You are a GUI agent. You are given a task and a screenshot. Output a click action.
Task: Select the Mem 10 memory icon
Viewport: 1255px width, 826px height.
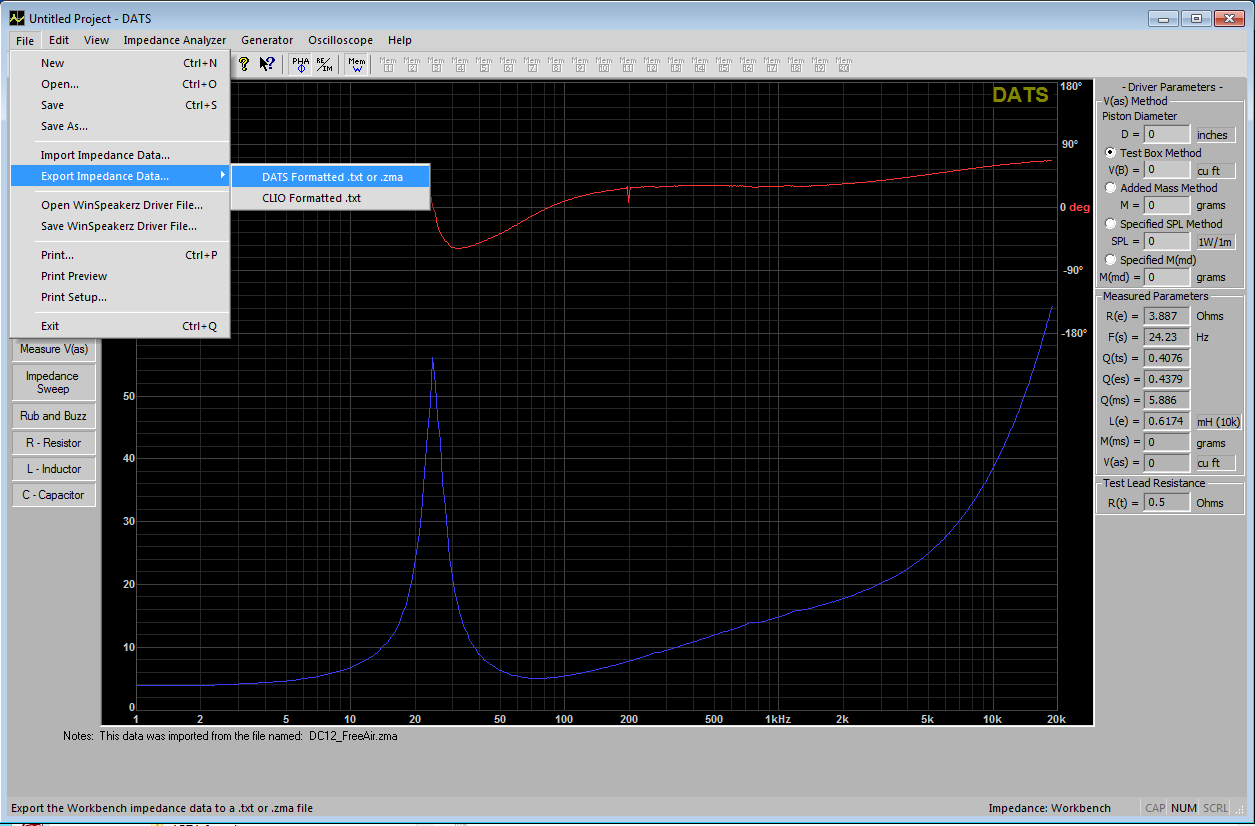(604, 64)
